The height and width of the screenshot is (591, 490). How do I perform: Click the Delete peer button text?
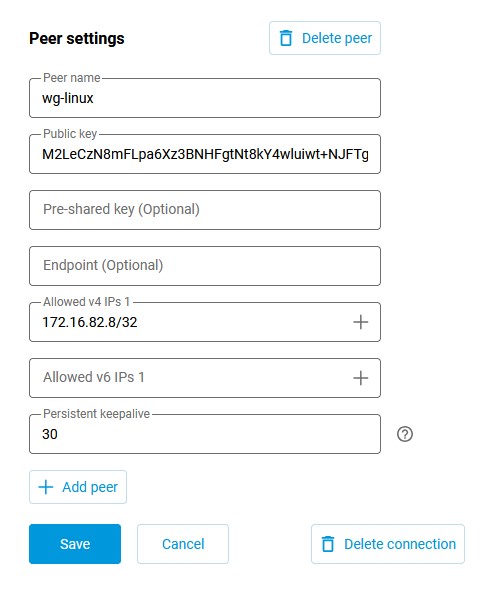[337, 38]
